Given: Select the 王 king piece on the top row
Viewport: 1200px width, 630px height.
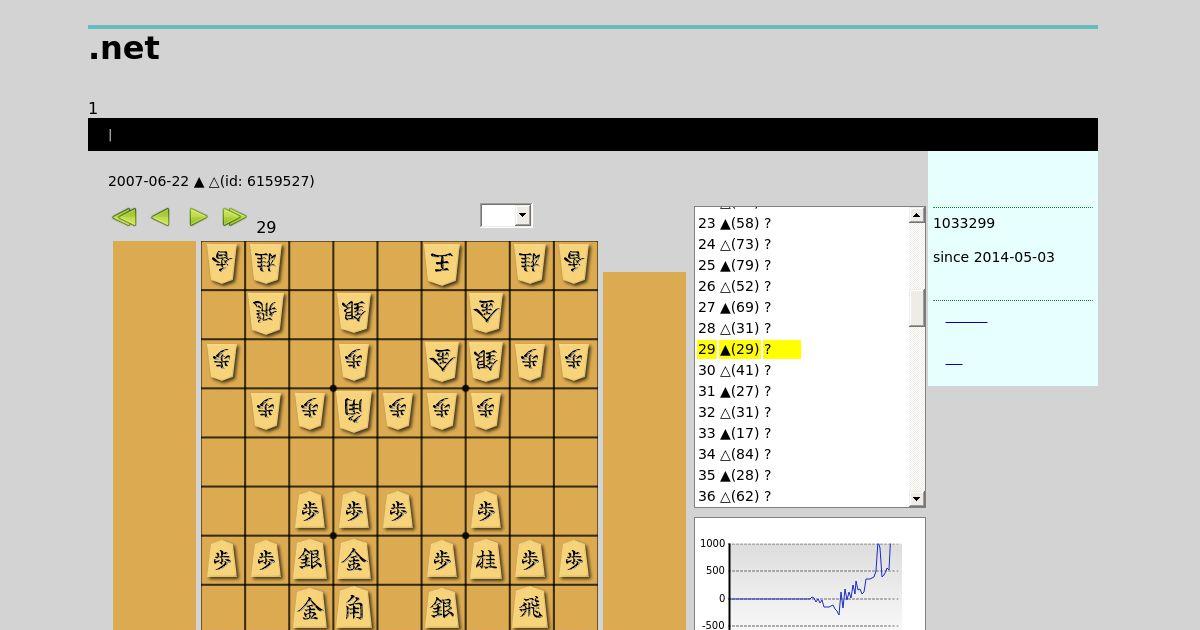Looking at the screenshot, I should (x=442, y=265).
